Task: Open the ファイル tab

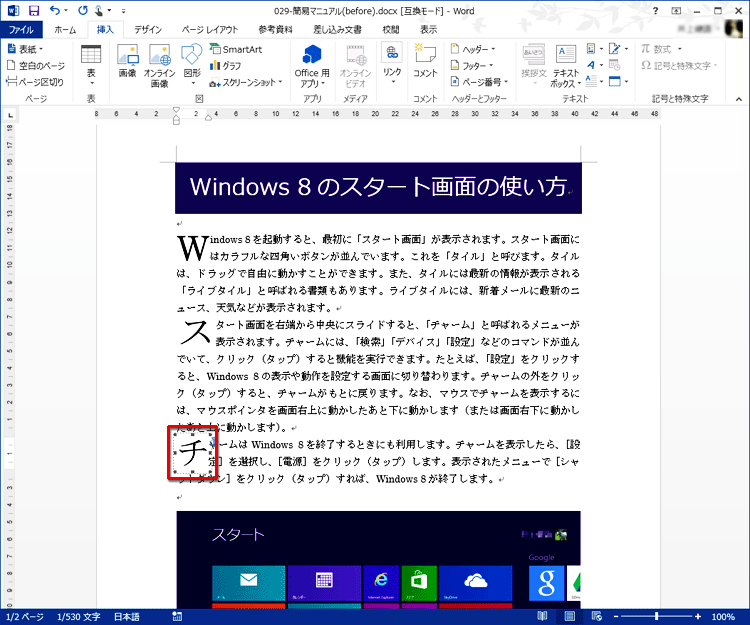Action: coord(21,30)
